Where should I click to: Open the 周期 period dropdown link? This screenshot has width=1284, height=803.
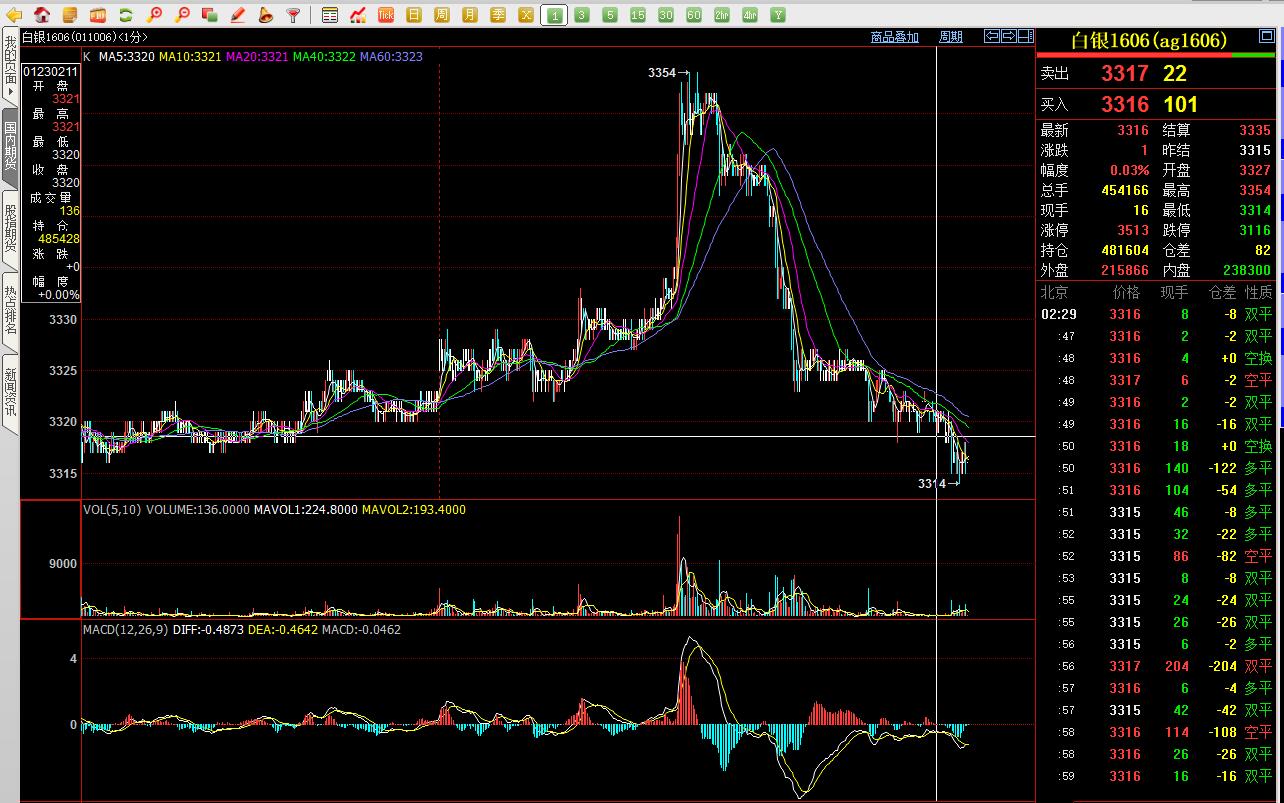click(x=950, y=37)
